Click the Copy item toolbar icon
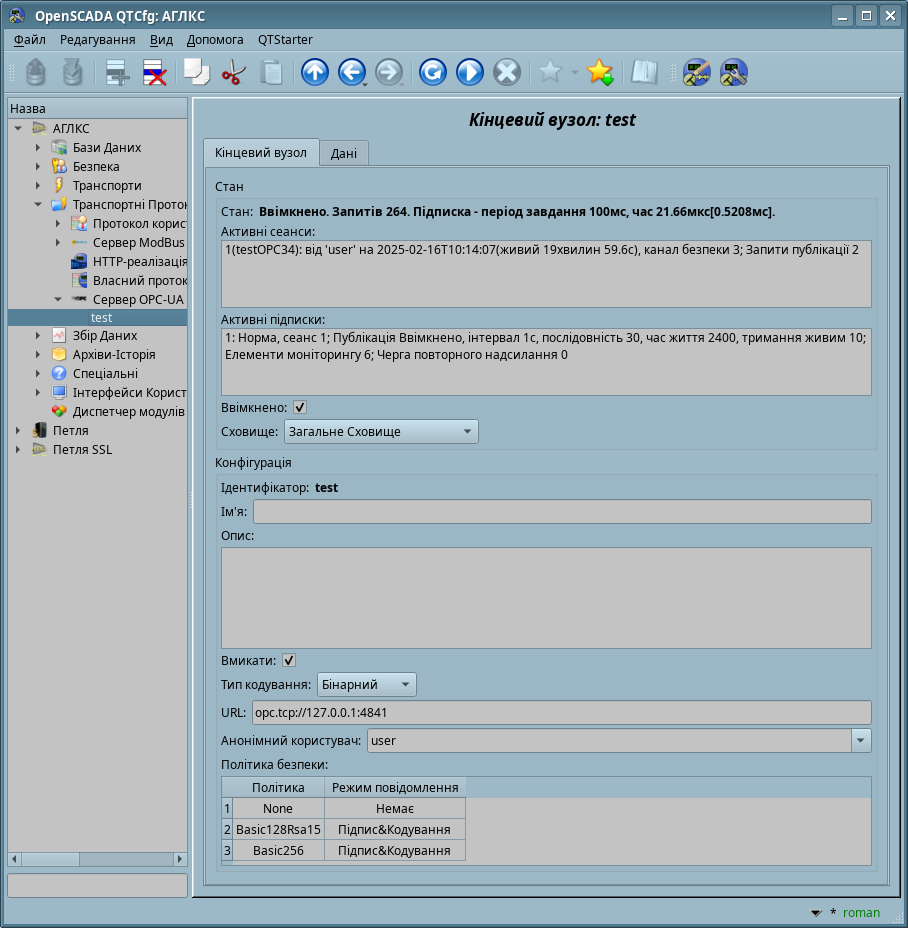The image size is (908, 928). click(x=195, y=72)
